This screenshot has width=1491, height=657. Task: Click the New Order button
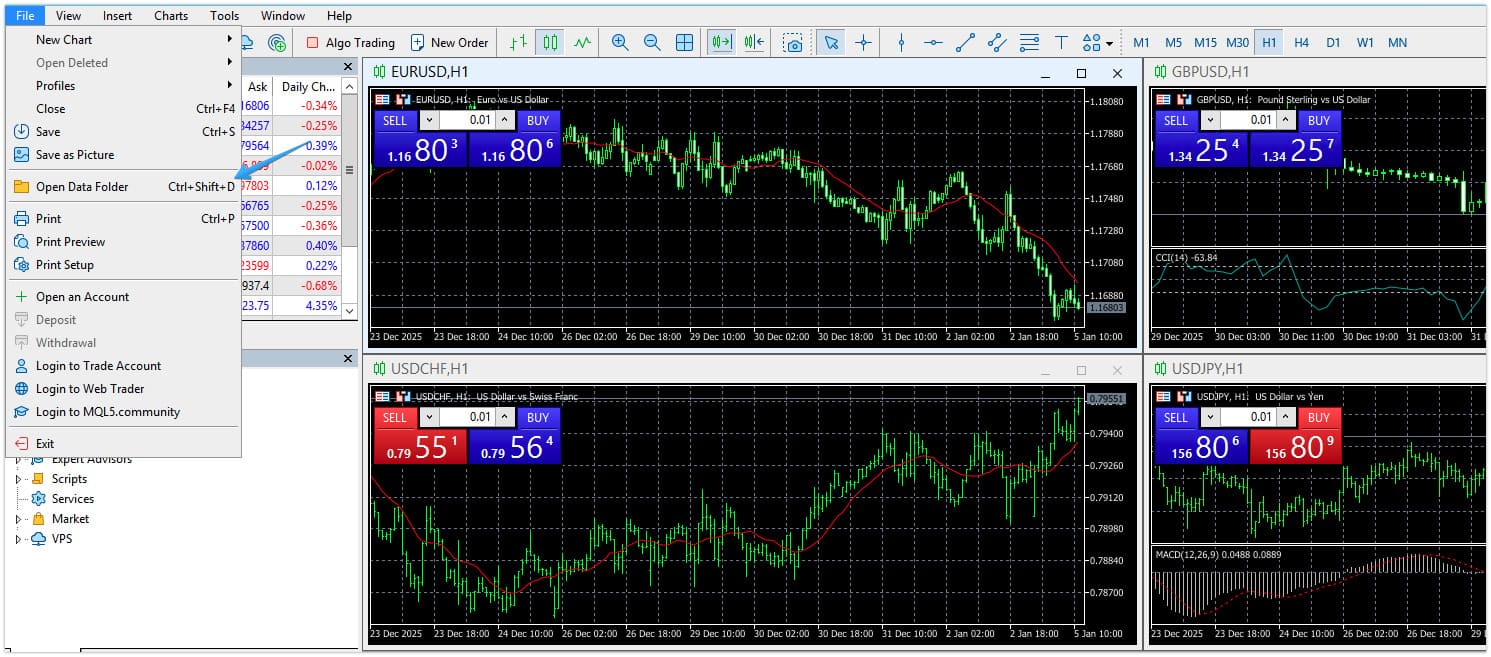(450, 42)
